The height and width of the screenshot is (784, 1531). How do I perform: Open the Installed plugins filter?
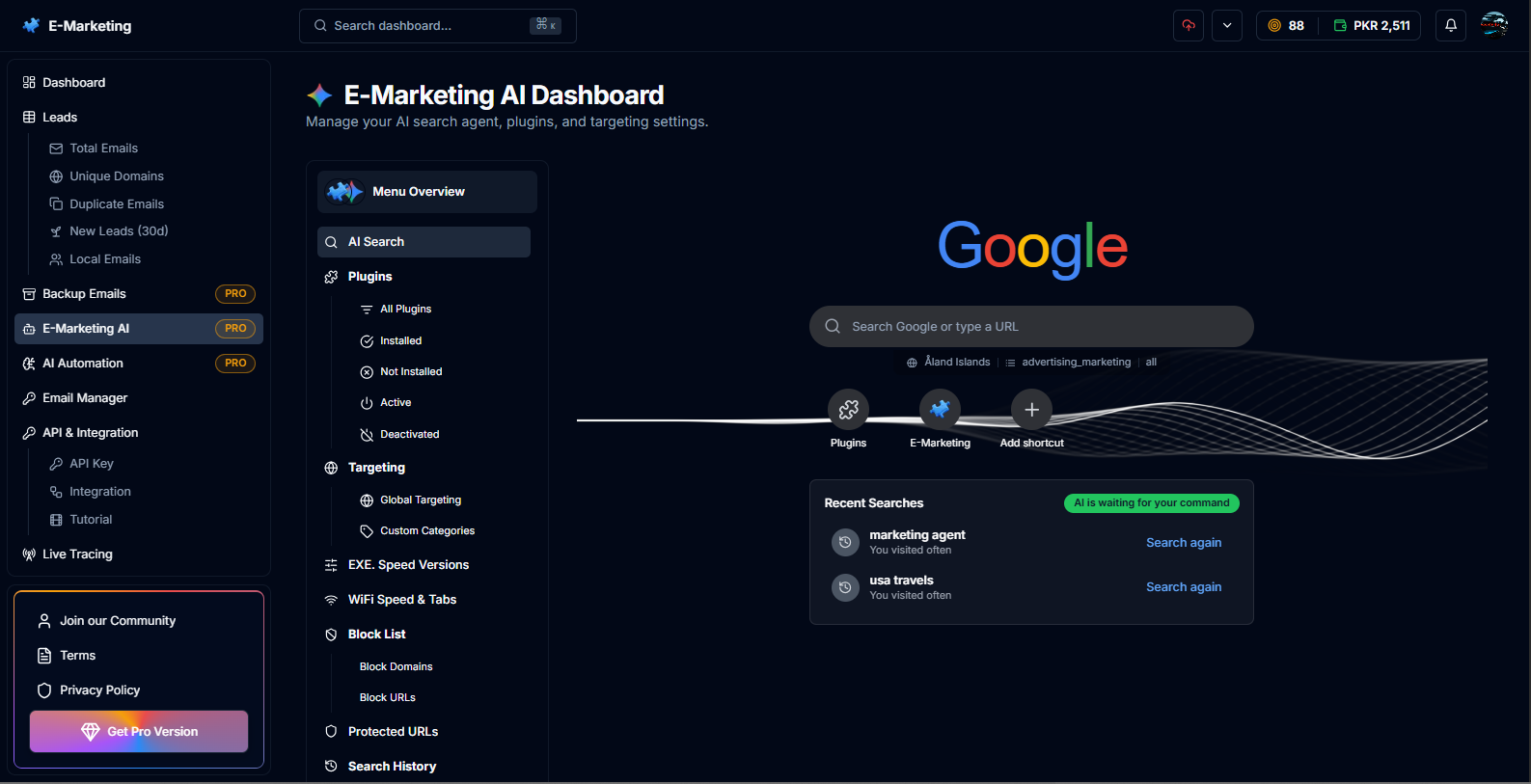[400, 341]
